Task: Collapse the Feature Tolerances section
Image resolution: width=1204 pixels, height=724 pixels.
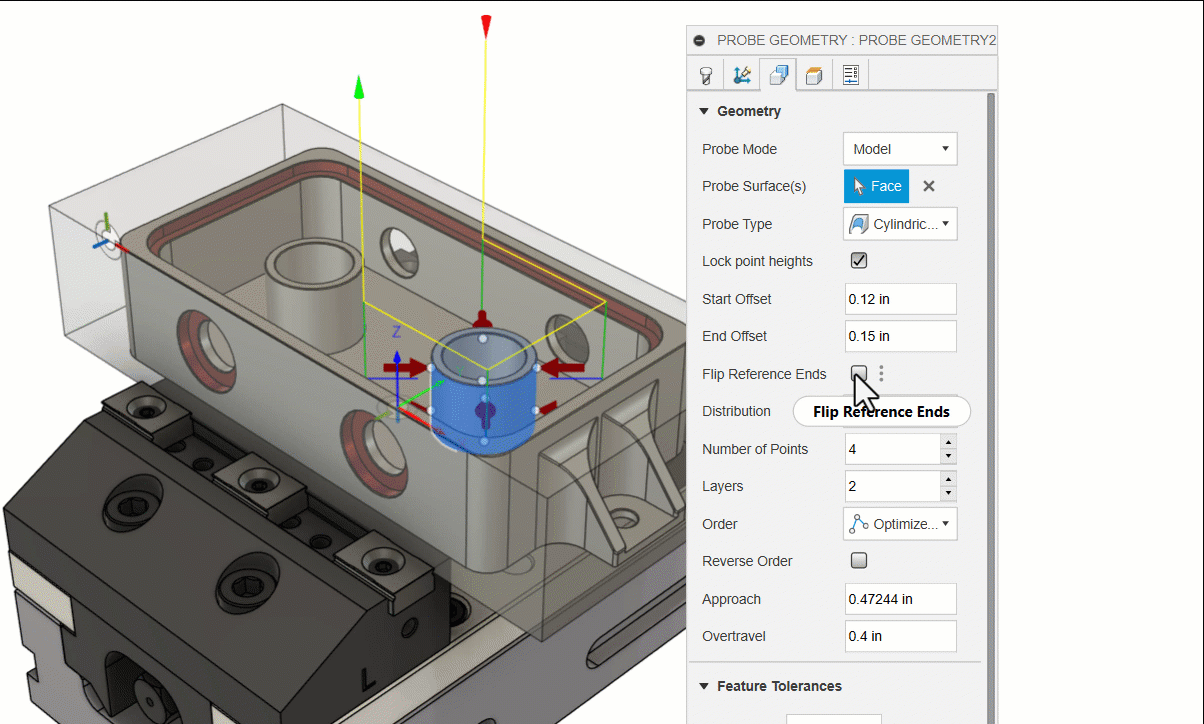Action: pyautogui.click(x=704, y=686)
